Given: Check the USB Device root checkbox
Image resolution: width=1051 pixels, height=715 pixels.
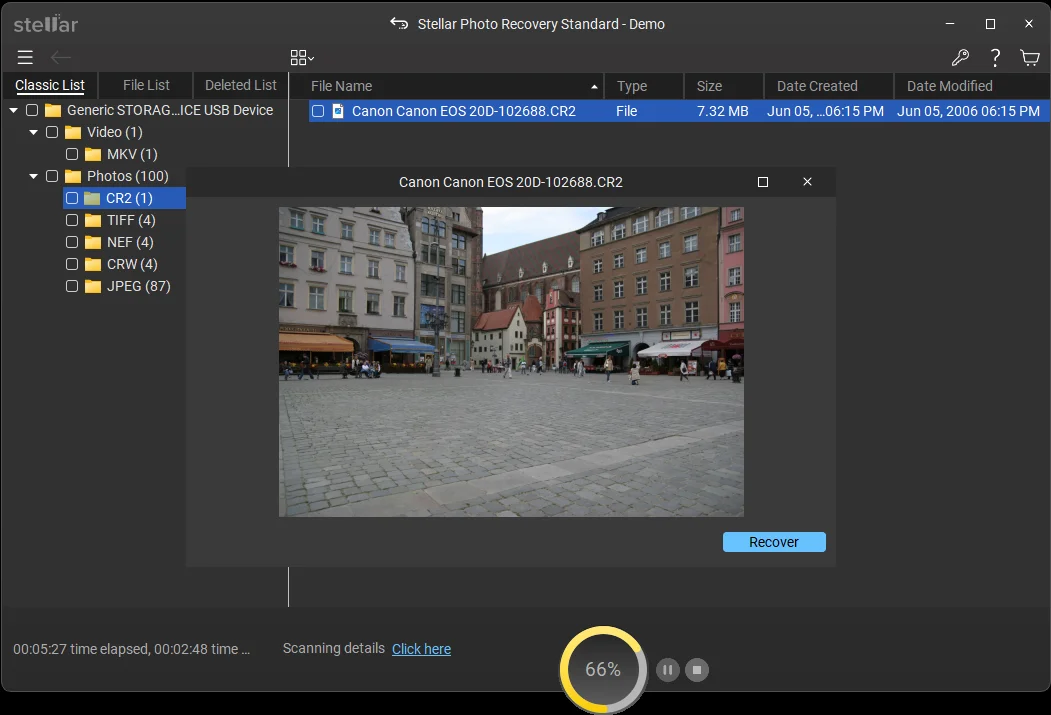Looking at the screenshot, I should 32,110.
